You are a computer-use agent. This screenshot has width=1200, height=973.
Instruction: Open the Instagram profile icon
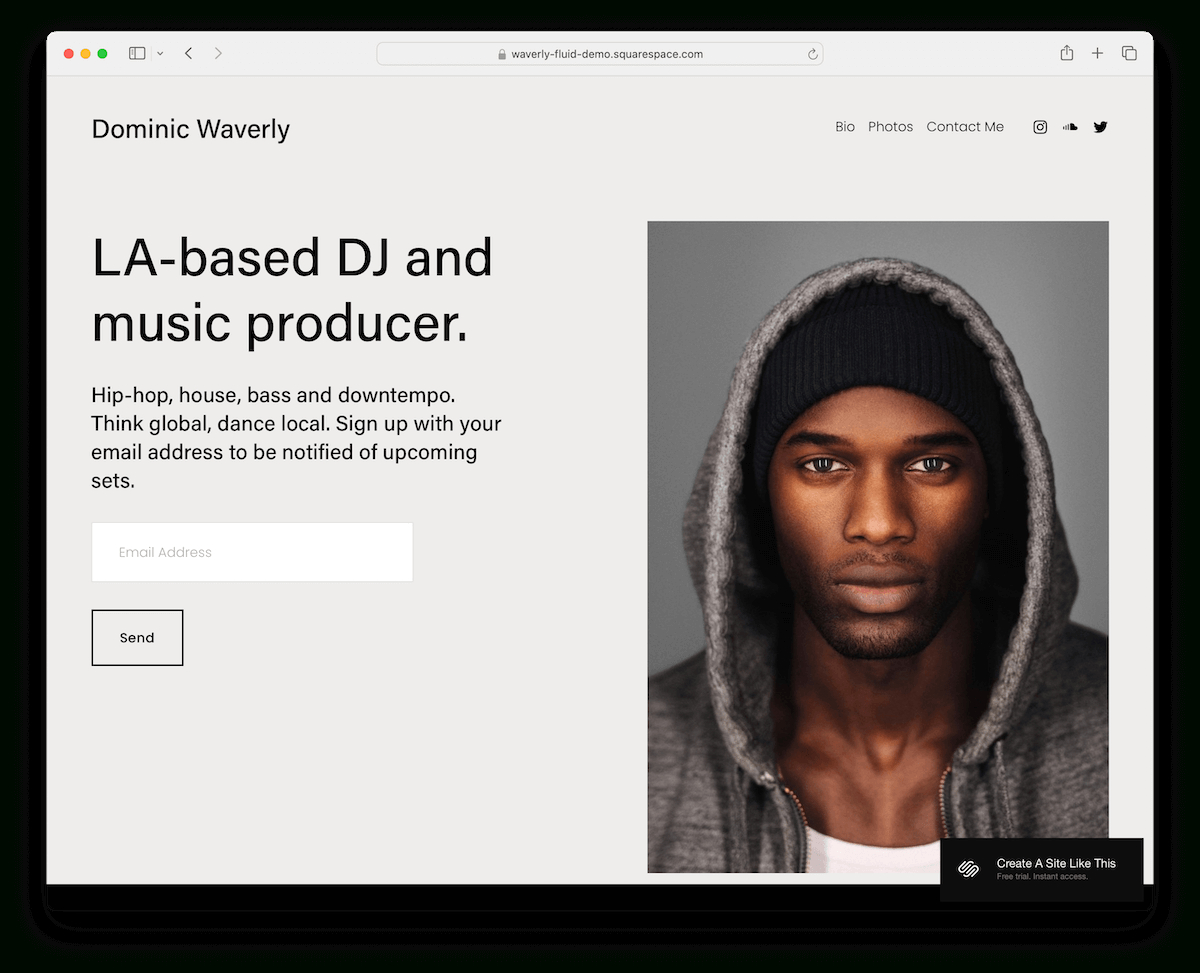[x=1040, y=127]
